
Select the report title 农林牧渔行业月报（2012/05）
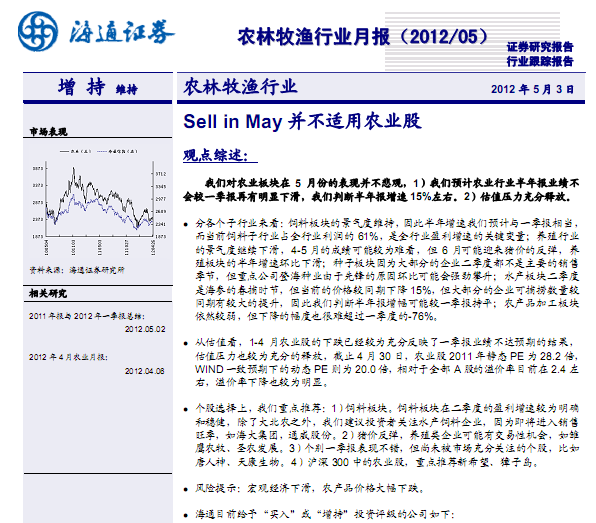click(363, 37)
